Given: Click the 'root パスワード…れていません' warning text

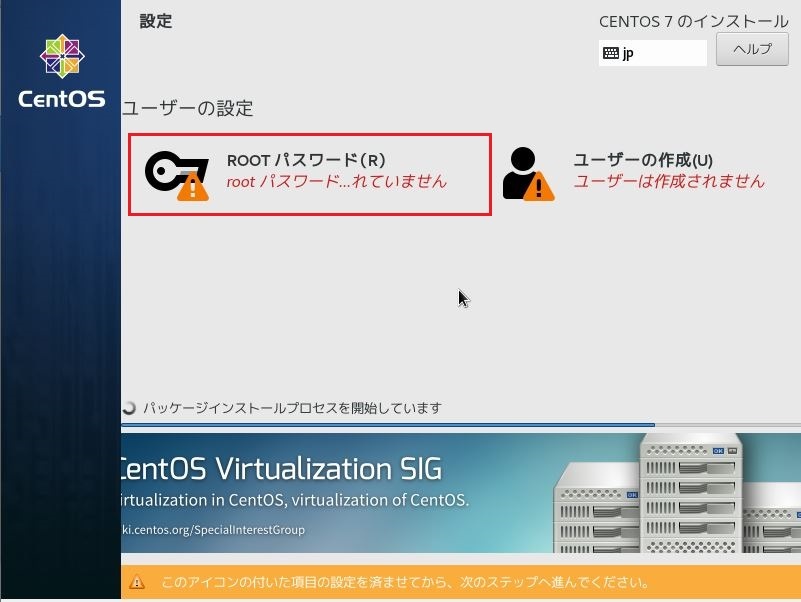Looking at the screenshot, I should coord(337,181).
